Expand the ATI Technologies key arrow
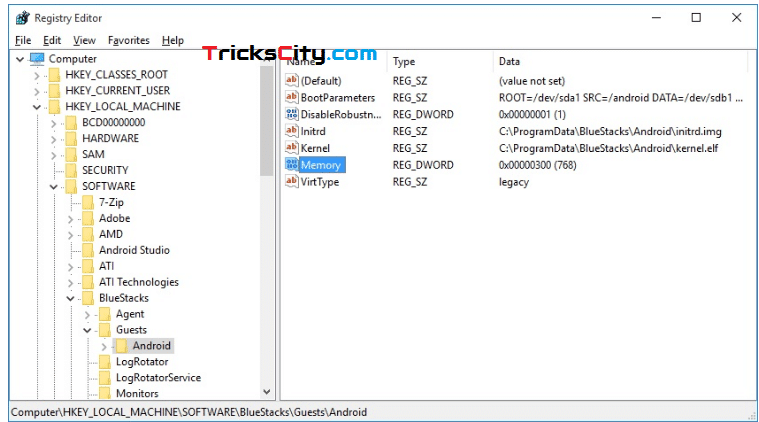Image resolution: width=759 pixels, height=422 pixels. pos(71,283)
